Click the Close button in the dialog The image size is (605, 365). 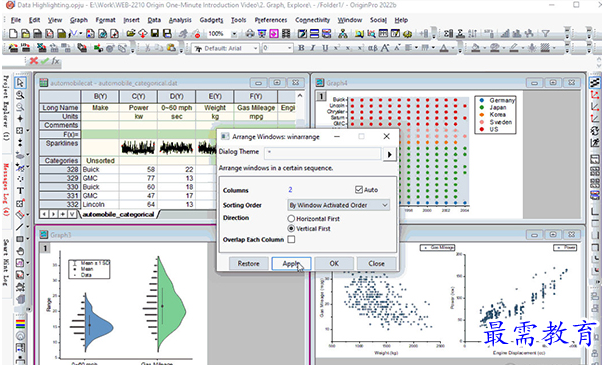[376, 264]
